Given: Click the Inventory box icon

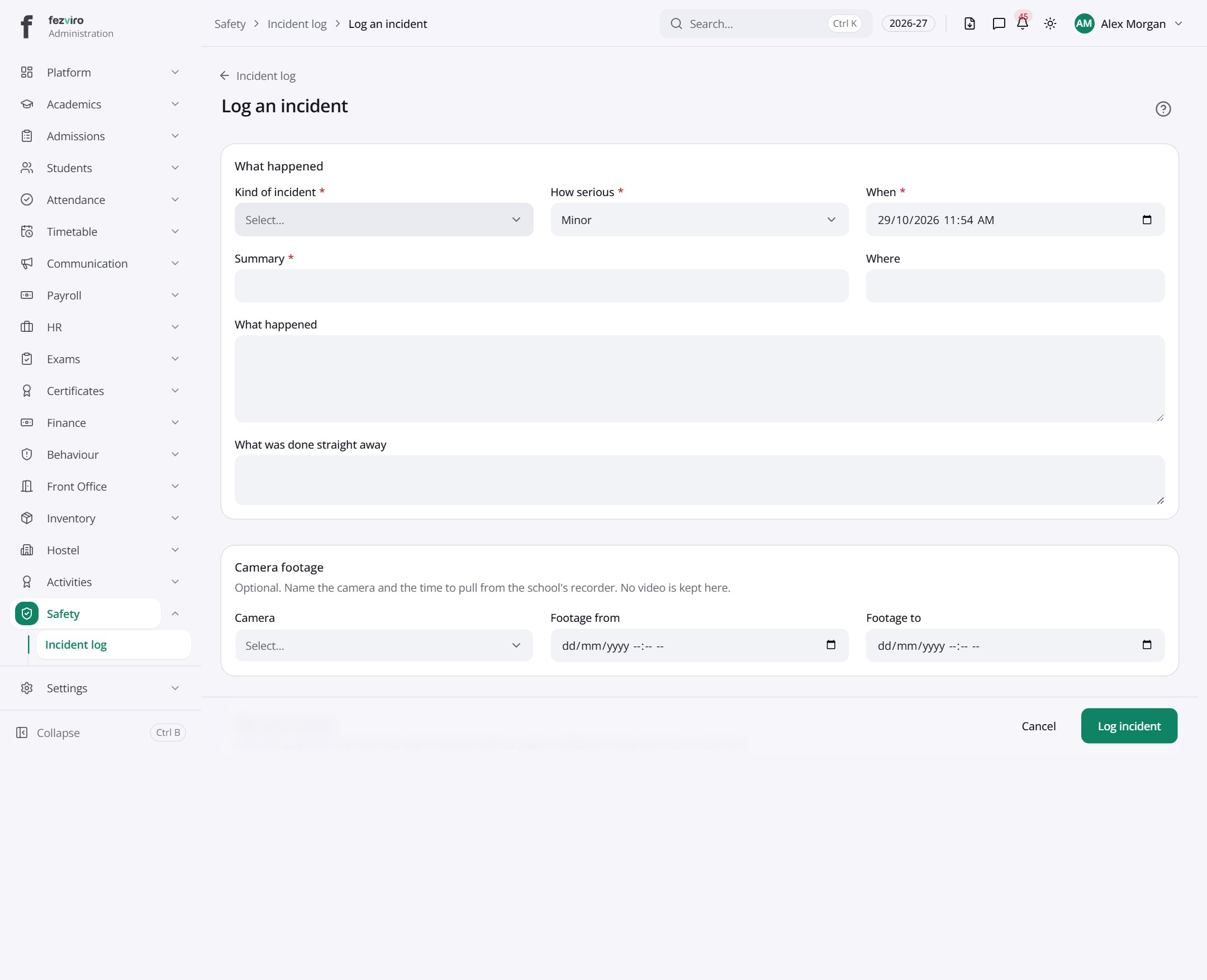Looking at the screenshot, I should pyautogui.click(x=26, y=518).
